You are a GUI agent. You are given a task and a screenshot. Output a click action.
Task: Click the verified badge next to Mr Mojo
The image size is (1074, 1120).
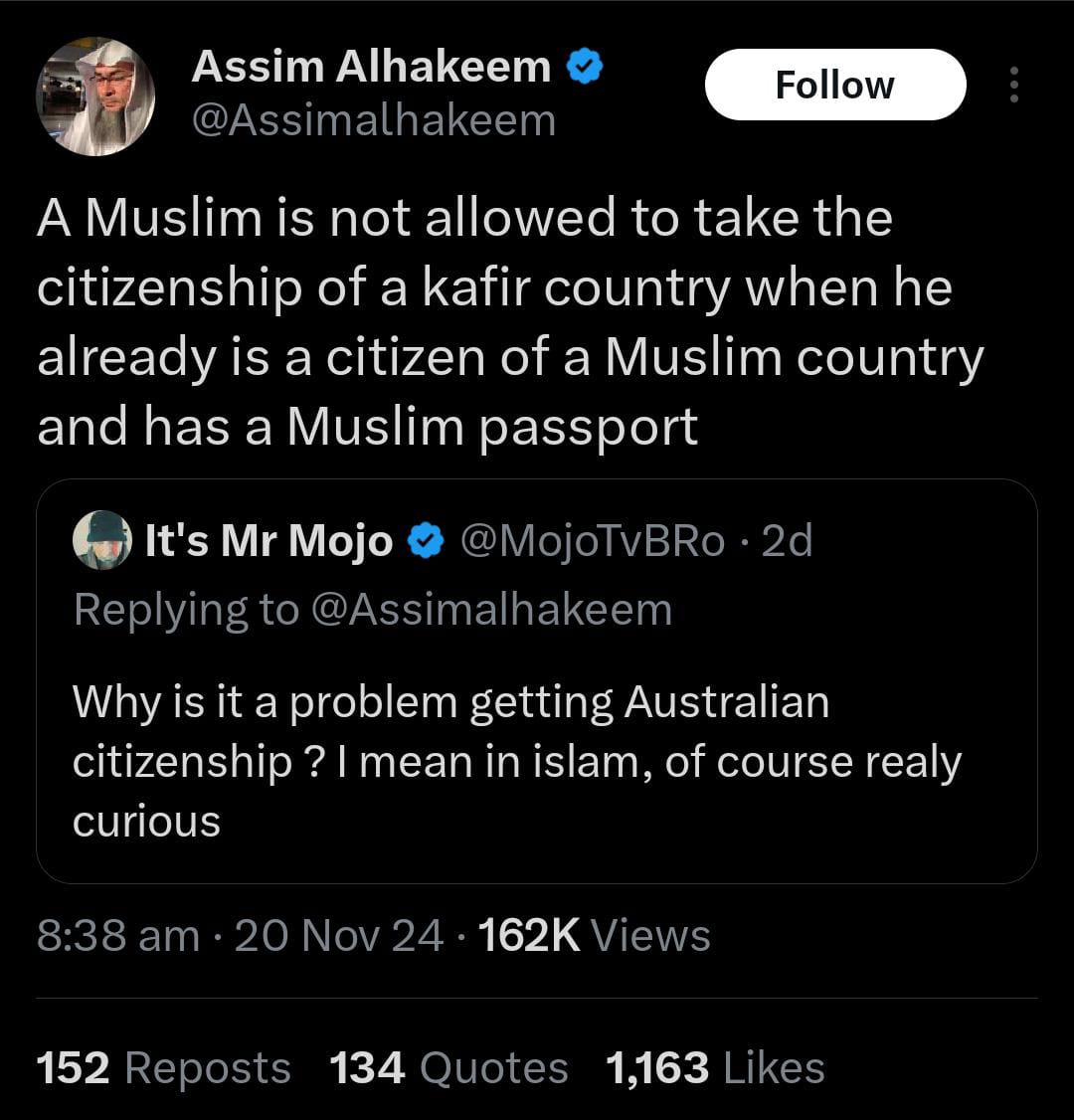(427, 541)
